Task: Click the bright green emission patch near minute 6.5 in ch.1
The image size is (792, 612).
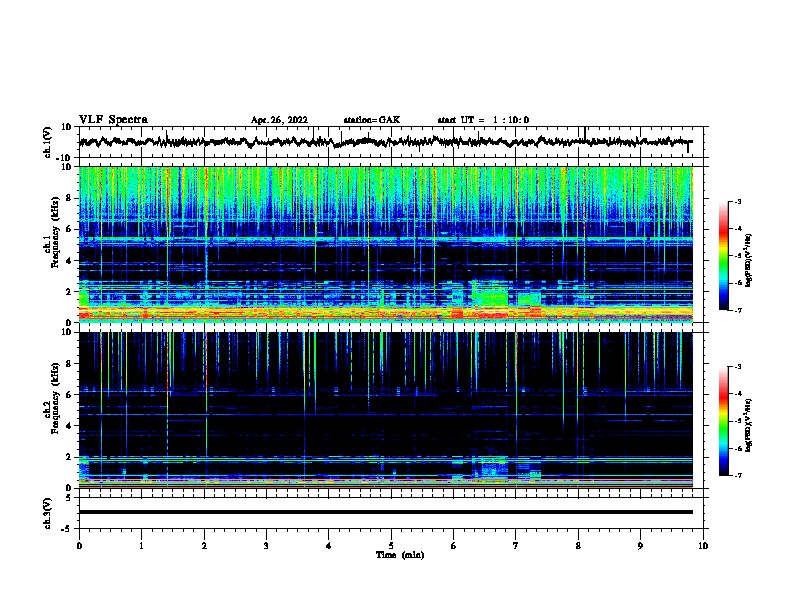Action: (x=490, y=295)
